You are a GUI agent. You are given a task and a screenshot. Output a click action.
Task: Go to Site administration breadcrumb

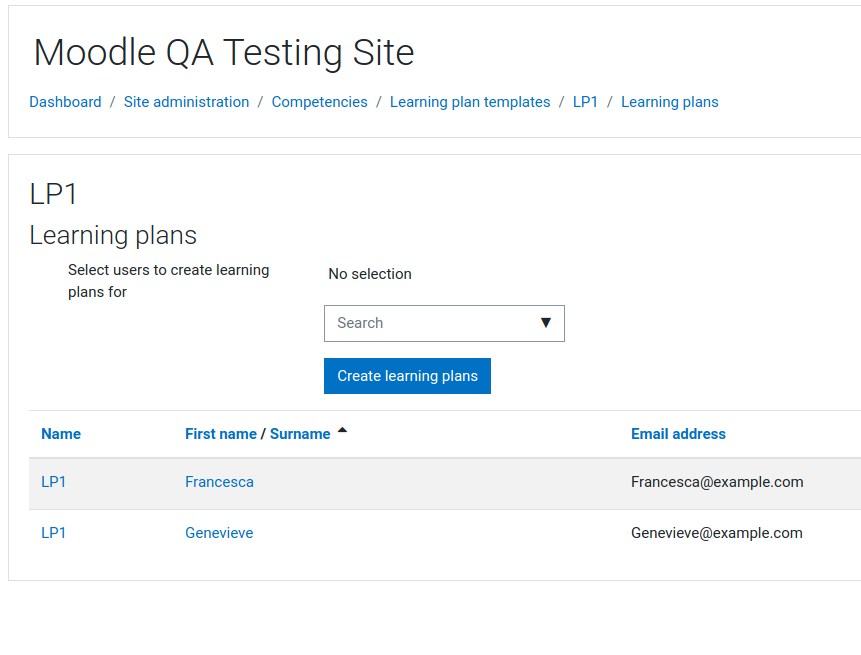pyautogui.click(x=186, y=102)
